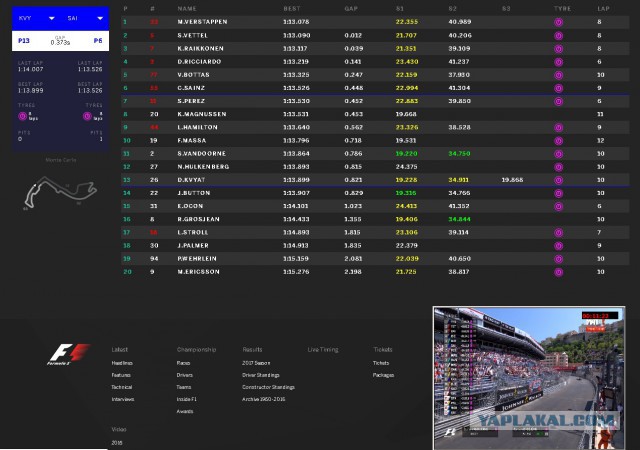Screen dimensions: 640x450
Task: Open the Video footer heading
Action: 119,429
